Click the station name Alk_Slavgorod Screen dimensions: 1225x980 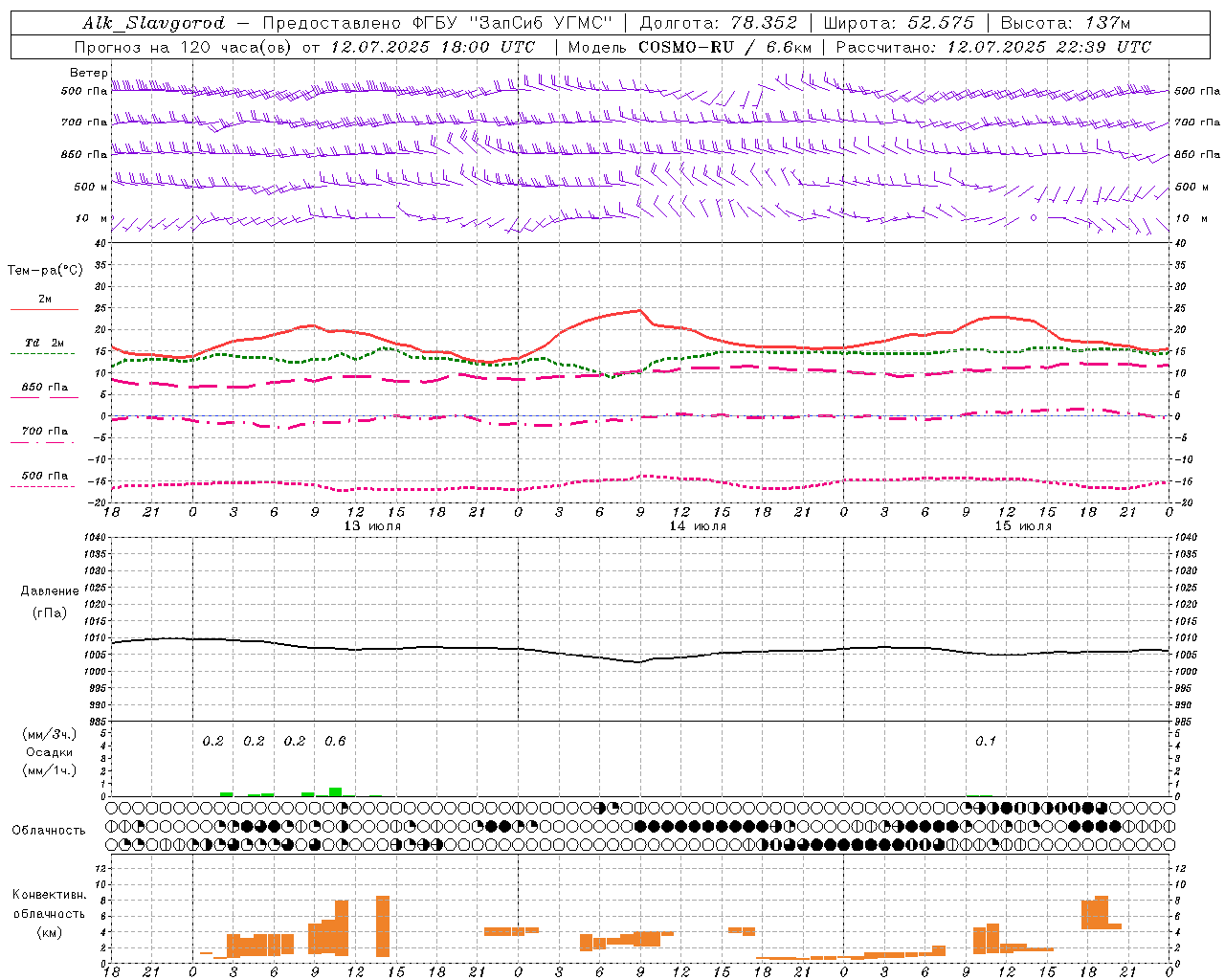tap(153, 23)
